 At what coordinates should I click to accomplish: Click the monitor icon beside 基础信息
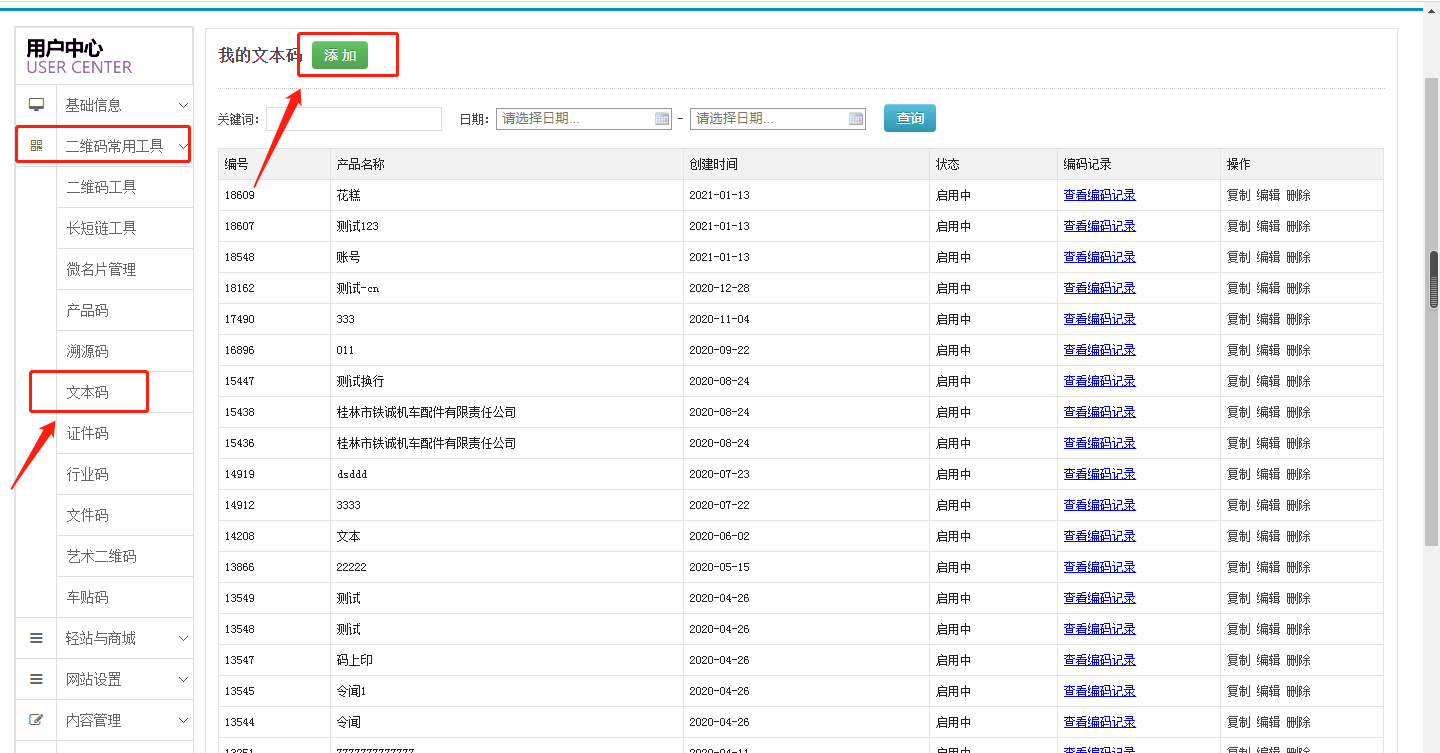(37, 105)
